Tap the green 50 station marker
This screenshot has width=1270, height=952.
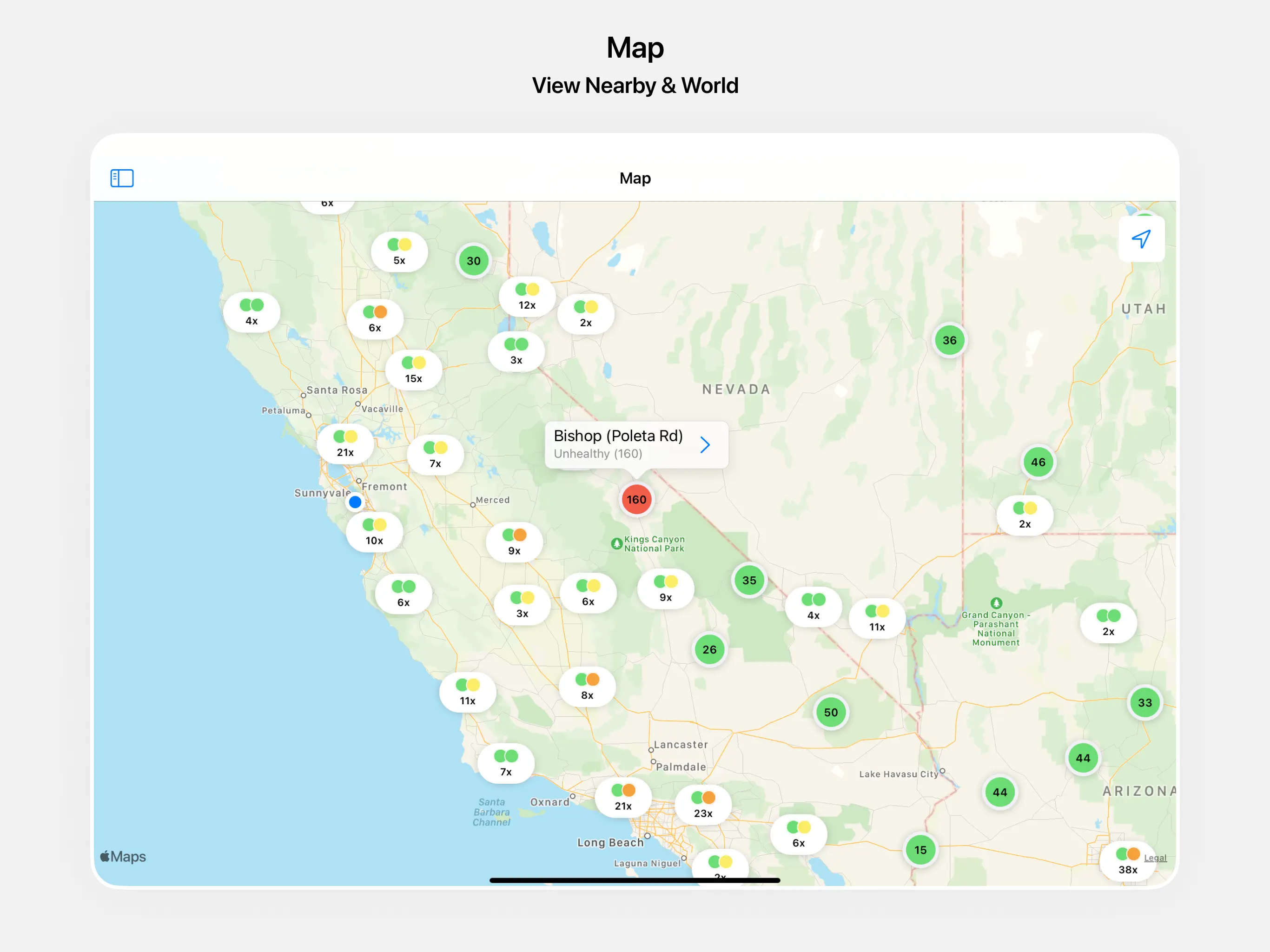point(830,713)
